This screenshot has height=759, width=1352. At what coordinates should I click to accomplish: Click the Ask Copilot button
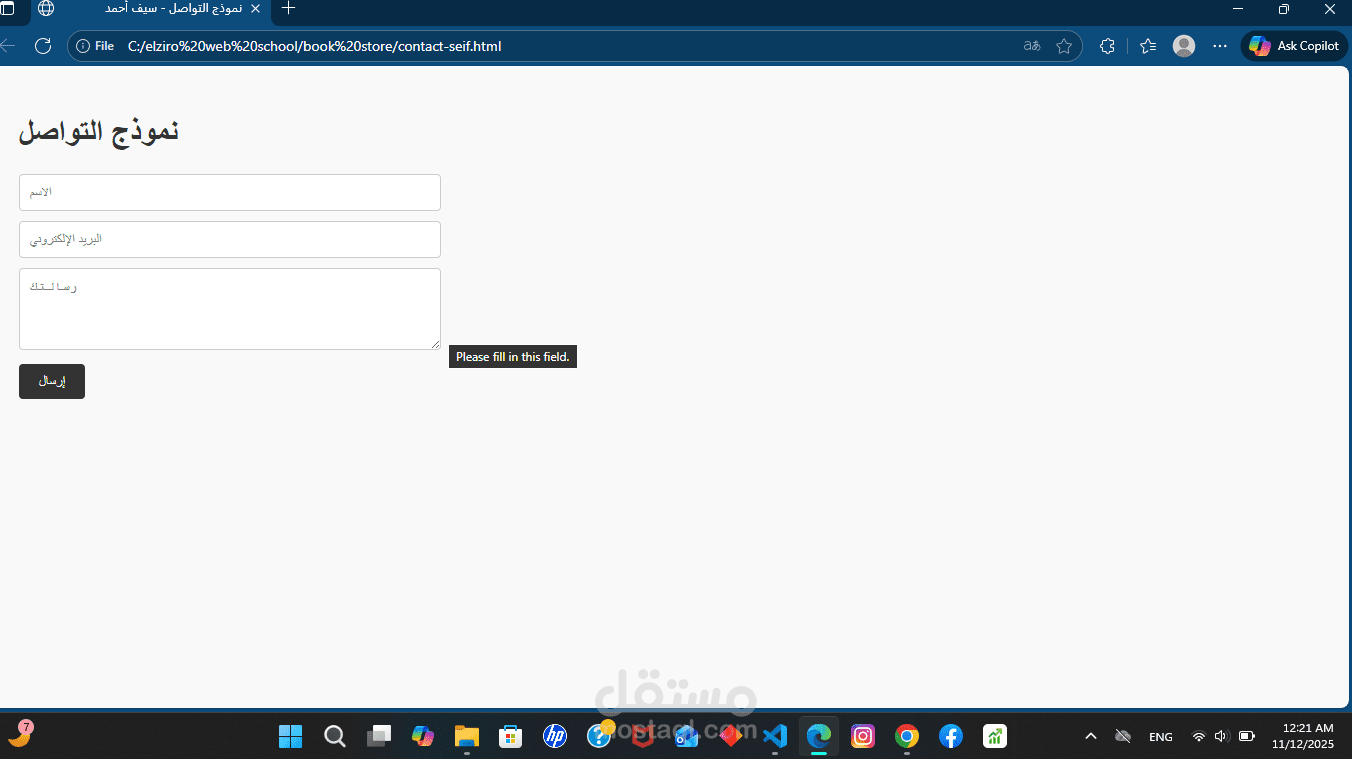pyautogui.click(x=1294, y=46)
